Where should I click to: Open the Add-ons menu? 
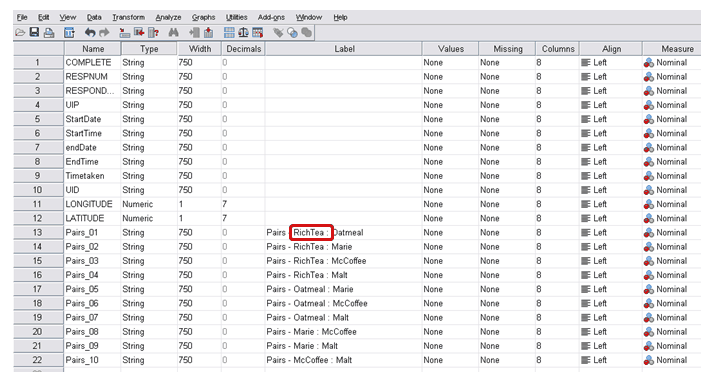pos(271,17)
